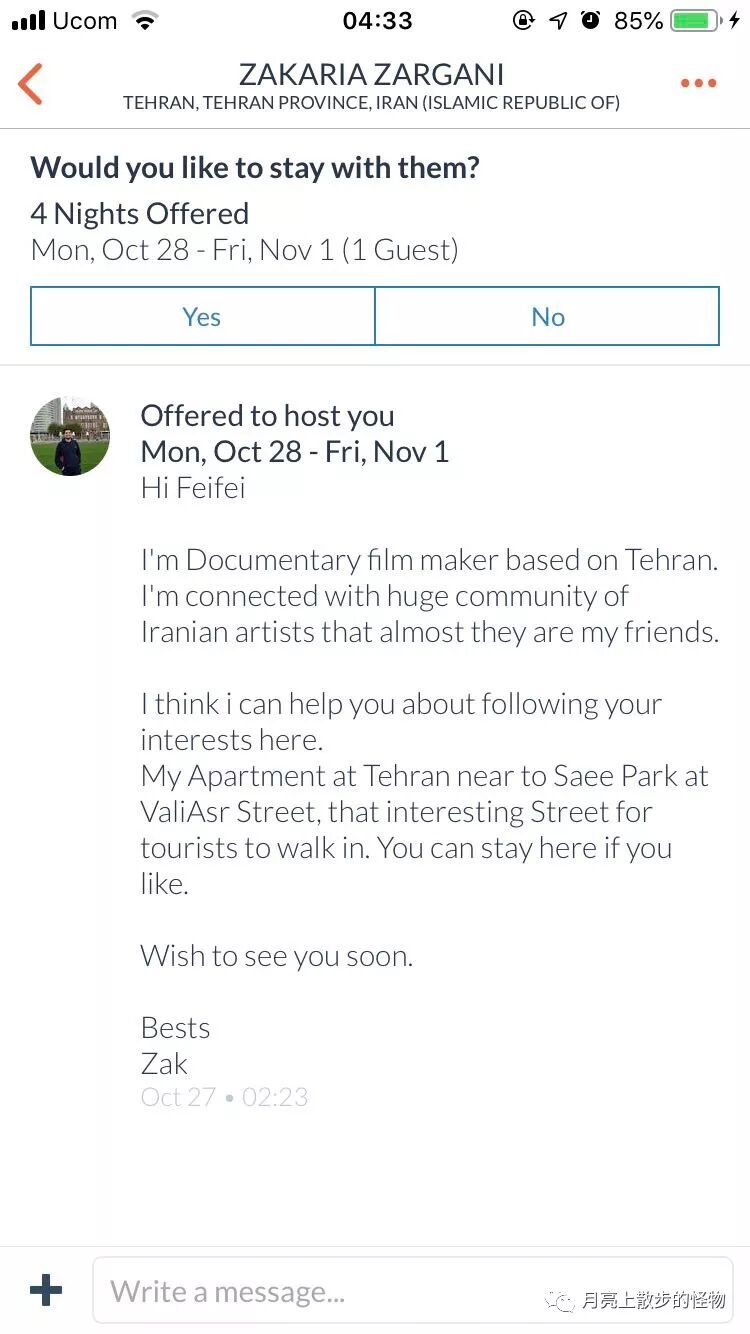Open the three-dot more options menu
The width and height of the screenshot is (750, 1334).
click(698, 84)
